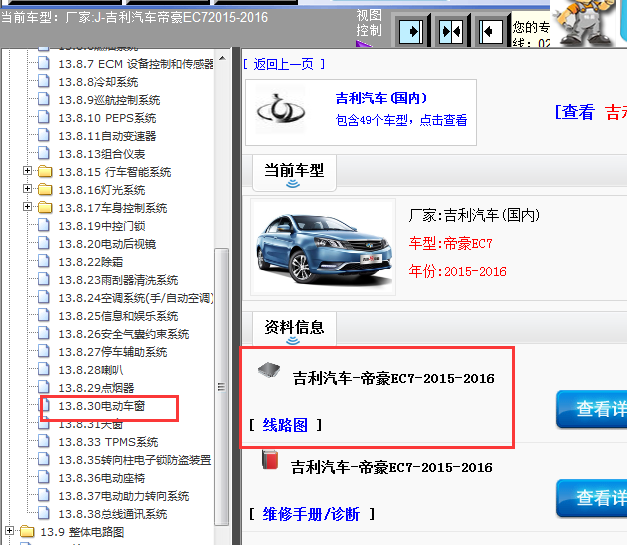Click the red book icon for repair manual
This screenshot has height=545, width=627.
(270, 460)
